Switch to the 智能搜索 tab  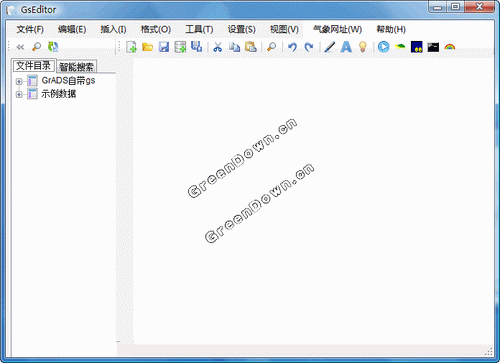click(77, 67)
